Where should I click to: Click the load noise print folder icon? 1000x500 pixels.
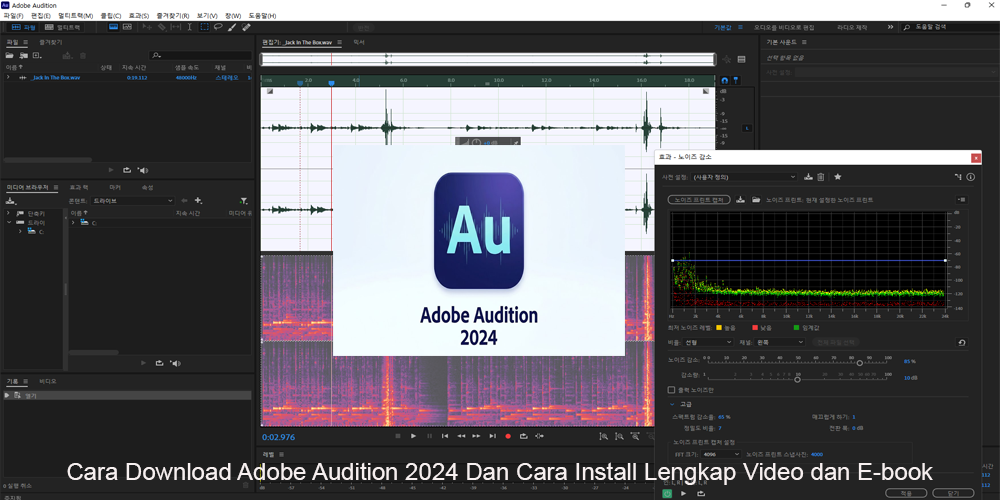[x=756, y=200]
